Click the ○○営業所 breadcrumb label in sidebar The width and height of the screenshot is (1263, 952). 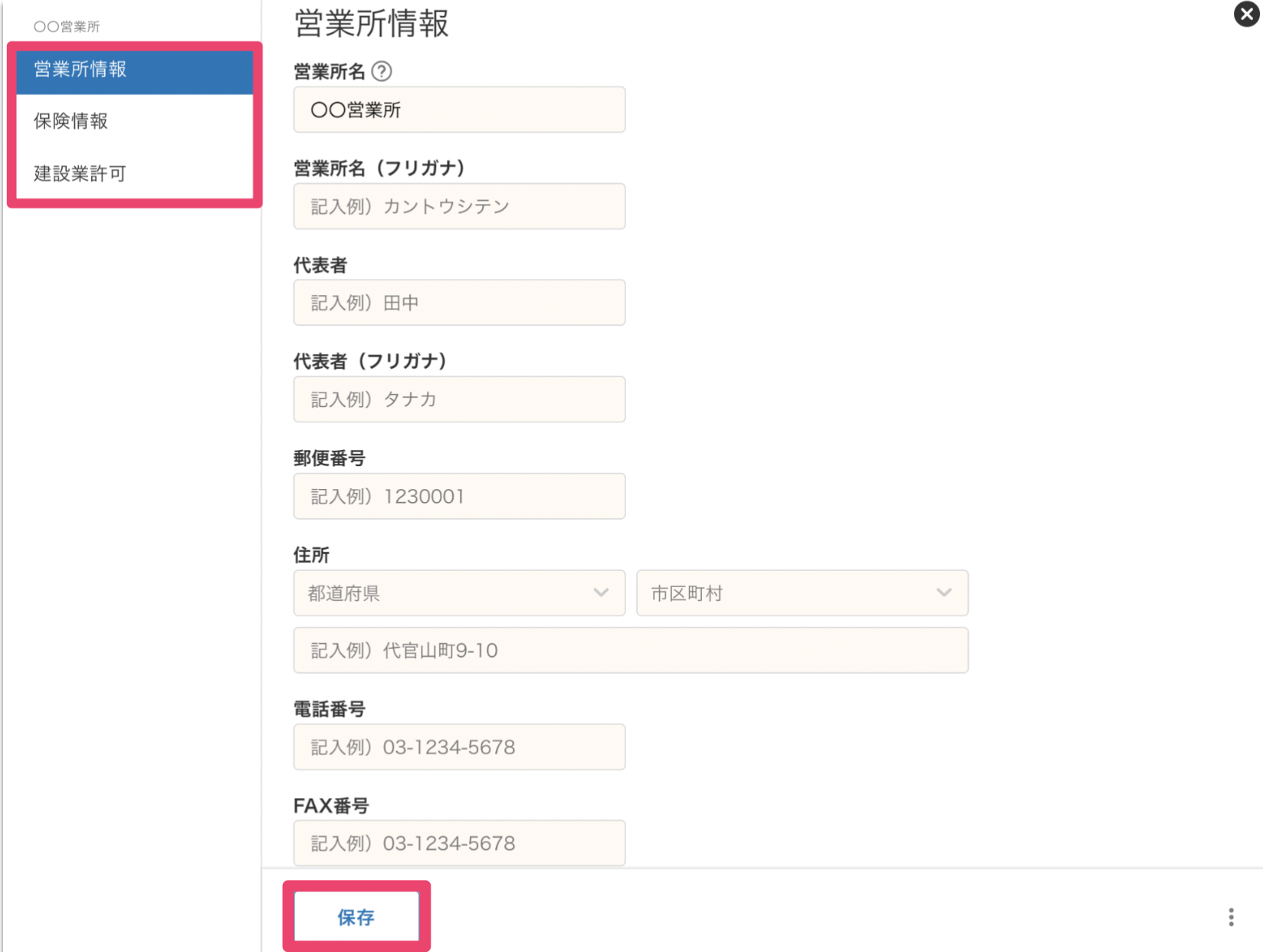67,27
